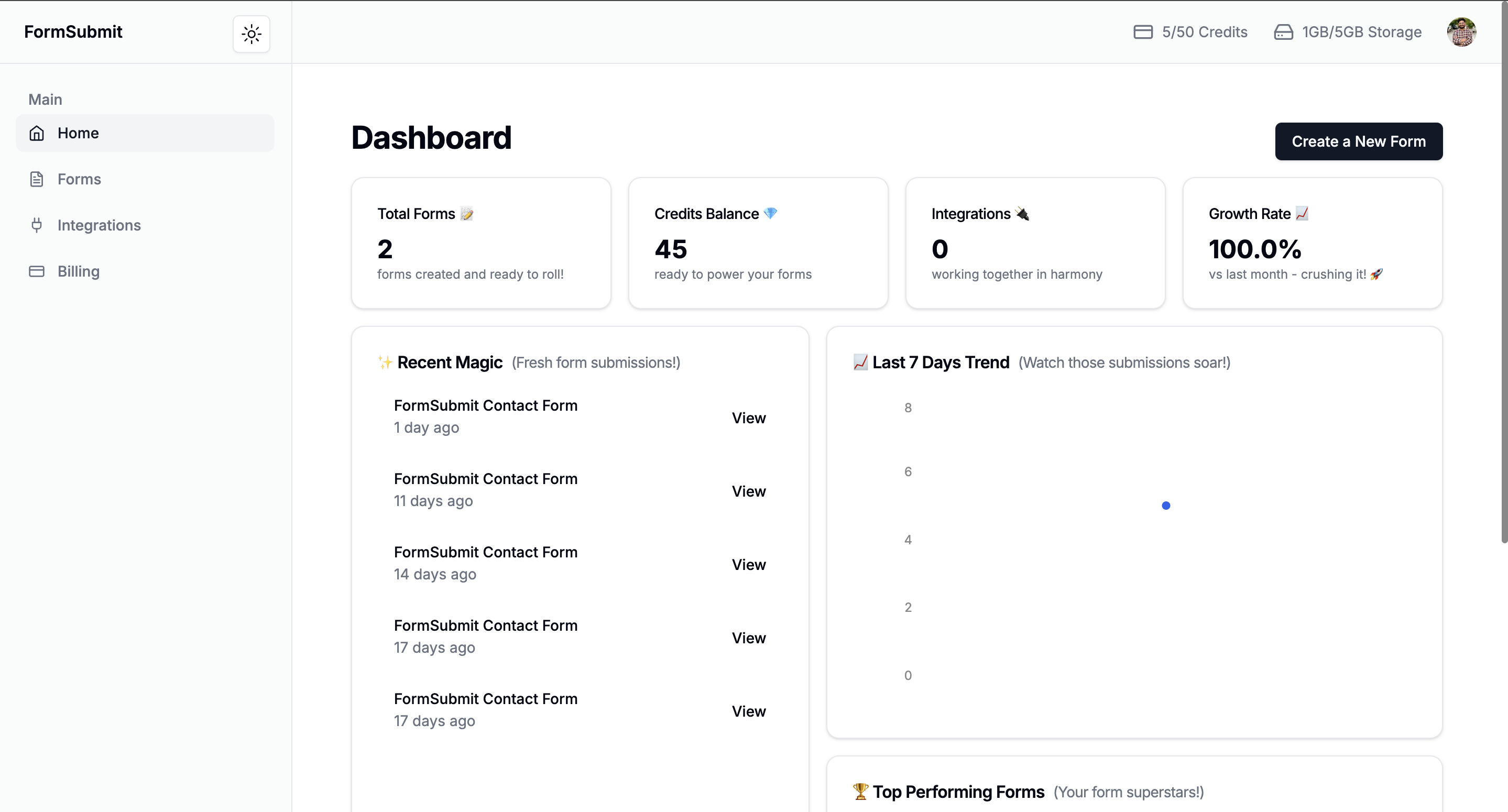
Task: Click the FormSubmit logo text
Action: tap(73, 31)
